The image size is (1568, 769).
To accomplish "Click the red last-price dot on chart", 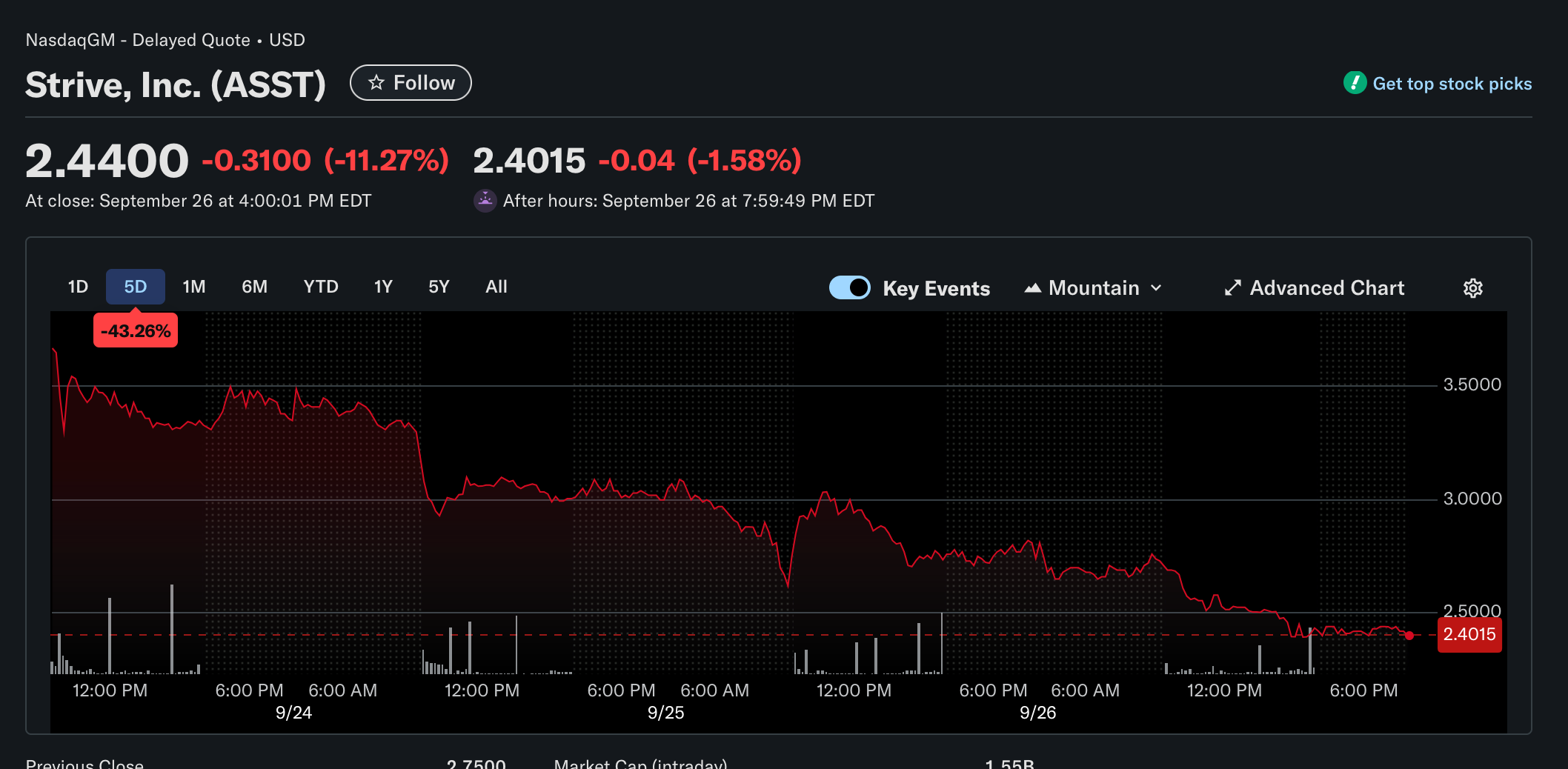I will 1409,636.
